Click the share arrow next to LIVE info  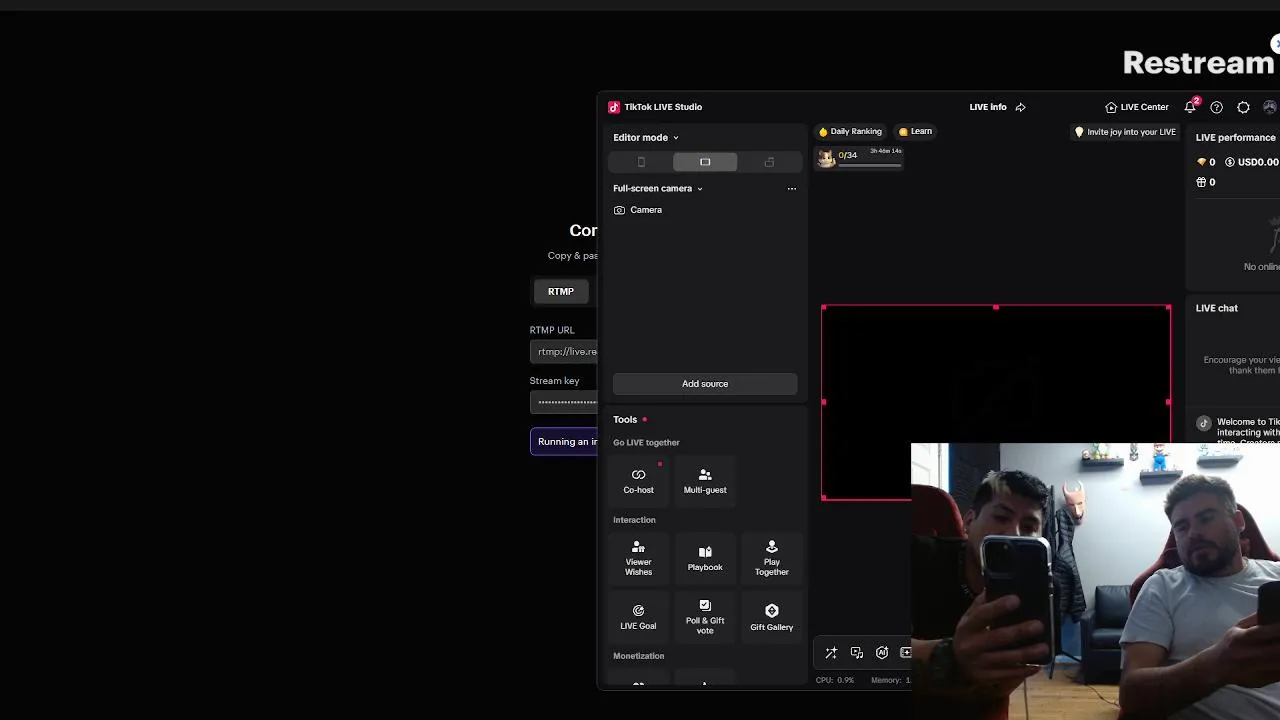pos(1020,107)
